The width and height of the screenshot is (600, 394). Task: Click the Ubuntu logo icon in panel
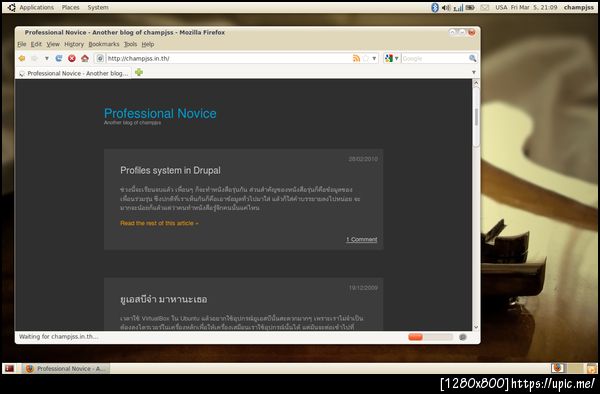11,7
